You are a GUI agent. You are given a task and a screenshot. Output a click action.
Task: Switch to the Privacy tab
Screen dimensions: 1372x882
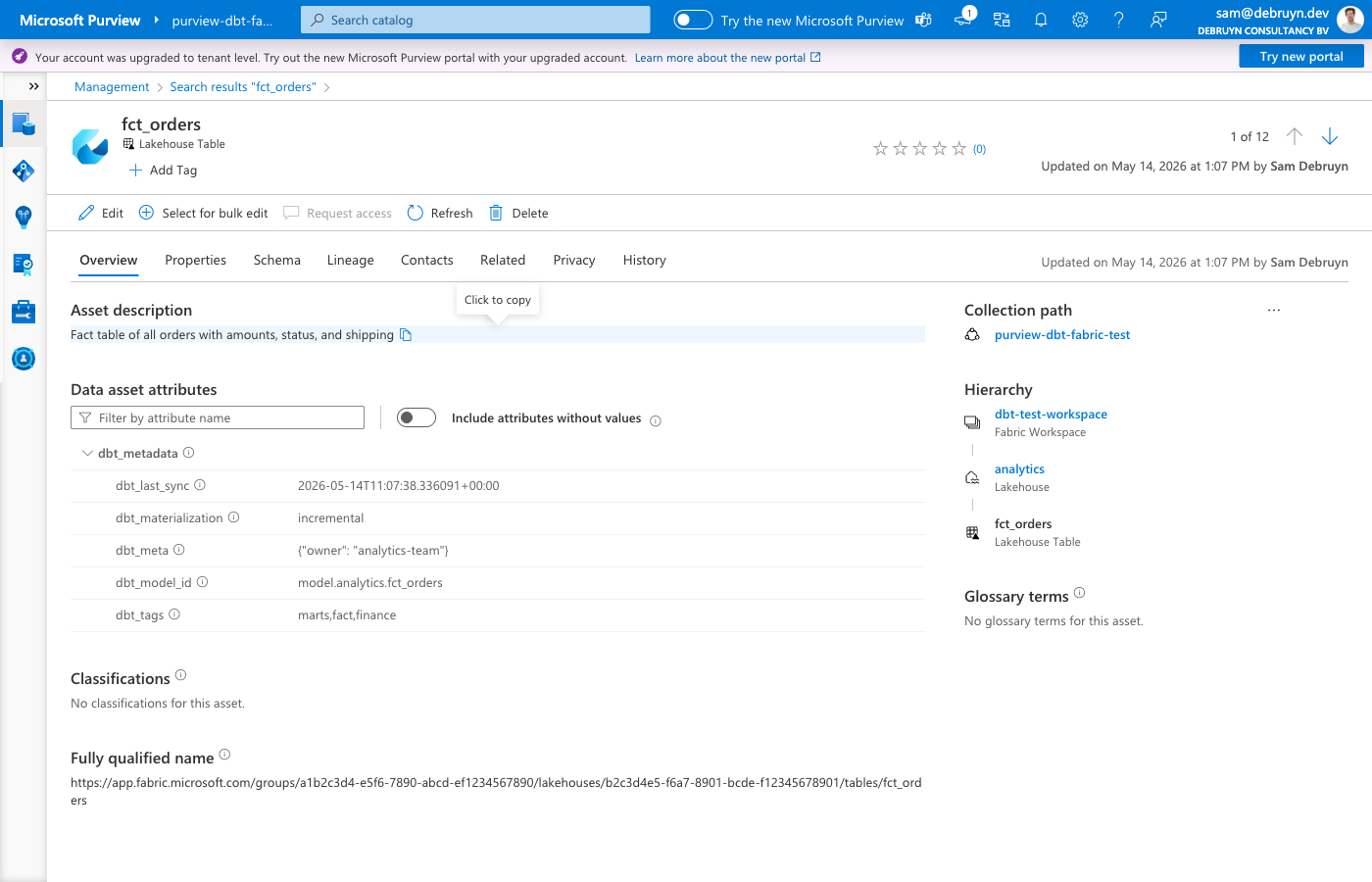(x=574, y=260)
